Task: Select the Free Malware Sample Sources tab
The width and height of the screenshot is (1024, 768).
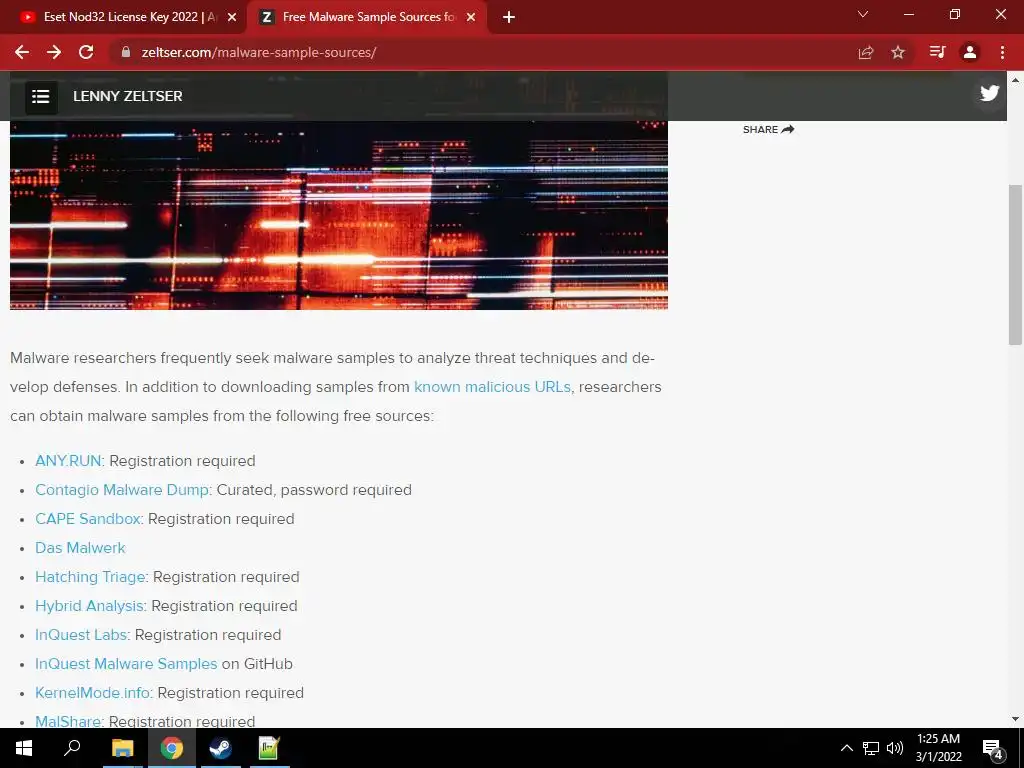Action: 366,17
